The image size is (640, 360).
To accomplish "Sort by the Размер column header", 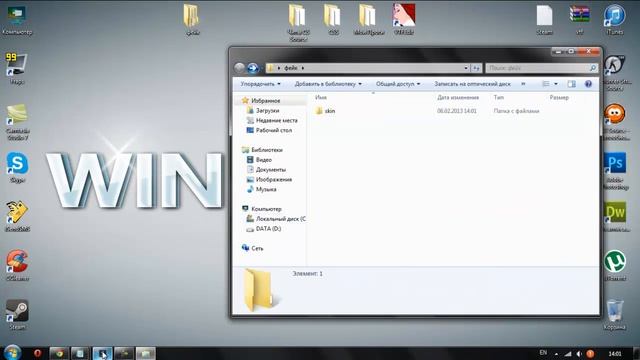I will click(559, 98).
